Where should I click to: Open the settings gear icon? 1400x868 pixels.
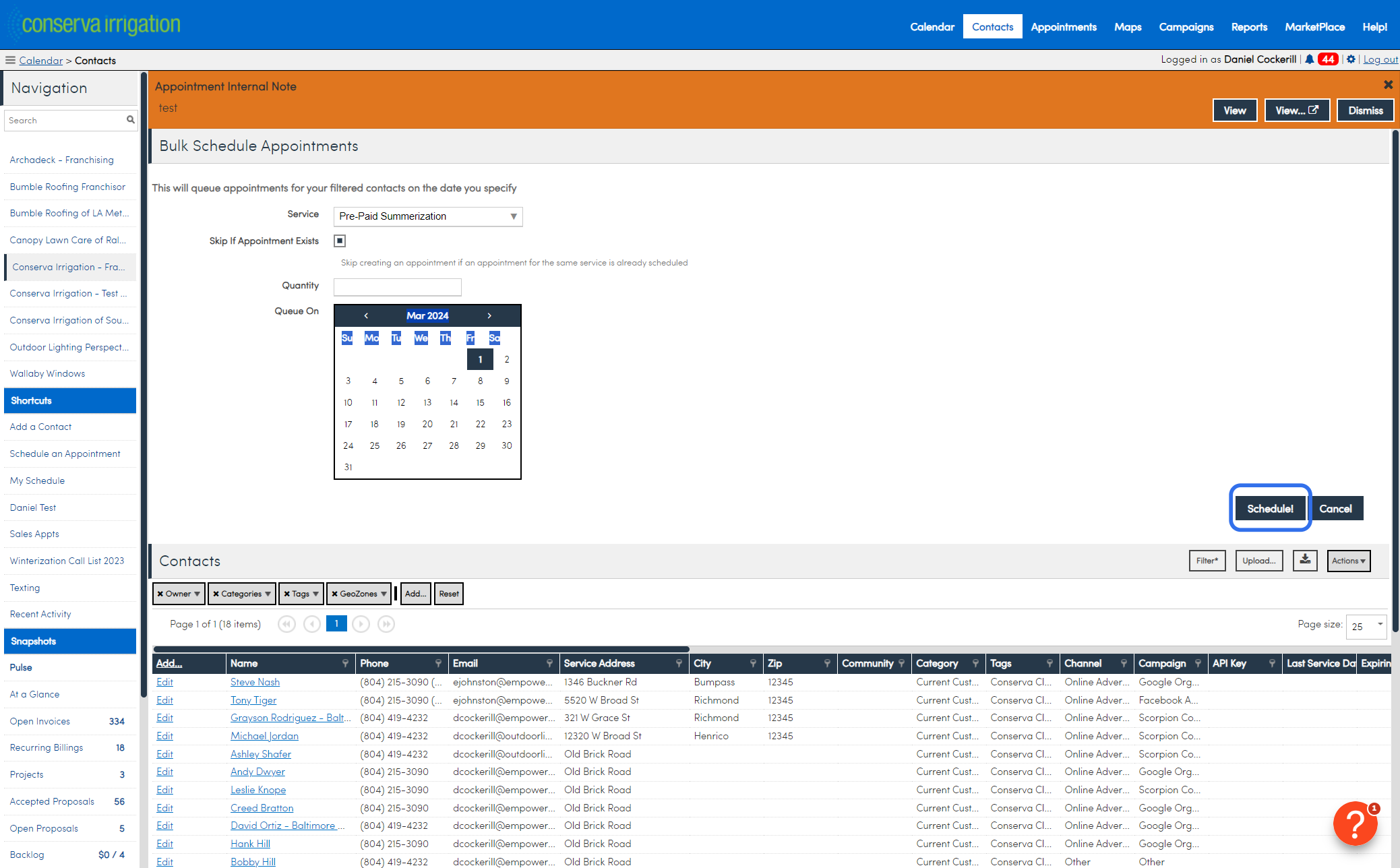pyautogui.click(x=1351, y=59)
